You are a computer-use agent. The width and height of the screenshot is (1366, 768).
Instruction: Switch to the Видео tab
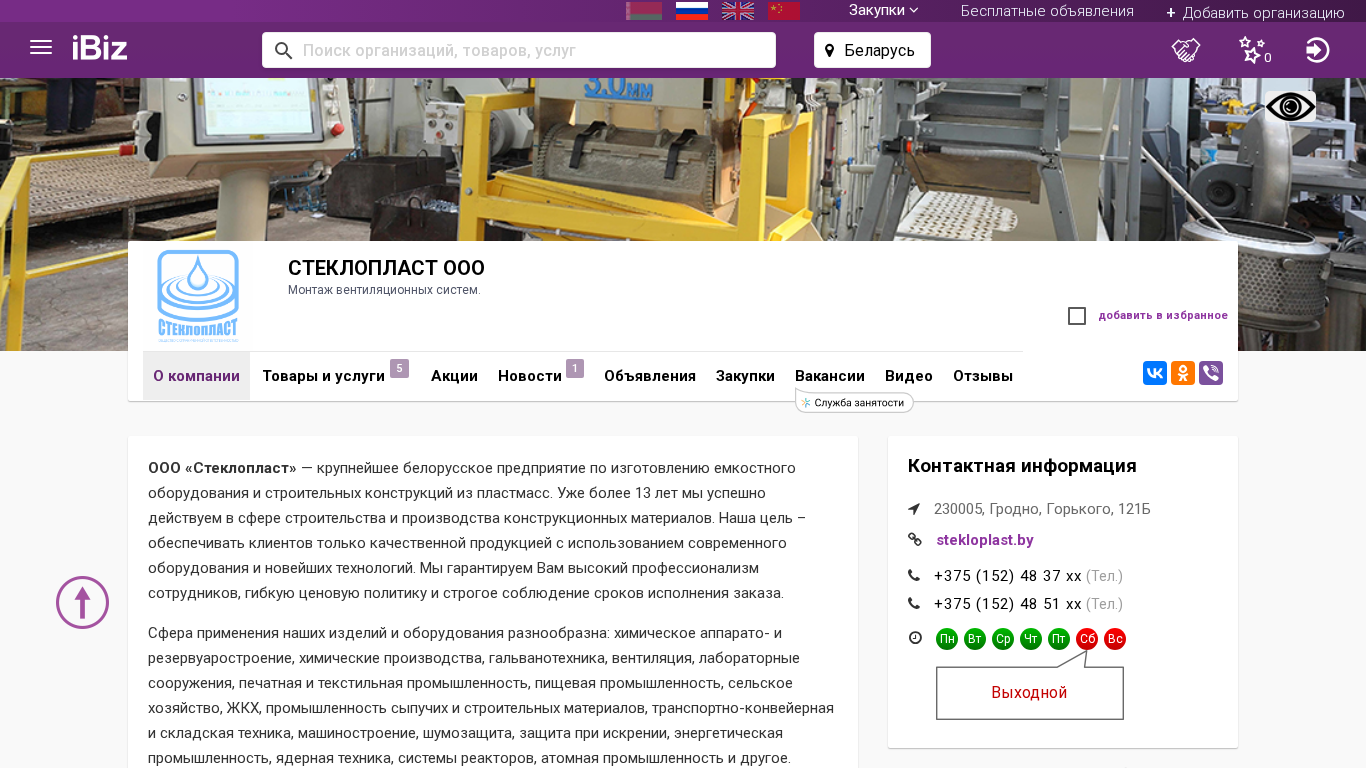pyautogui.click(x=909, y=376)
